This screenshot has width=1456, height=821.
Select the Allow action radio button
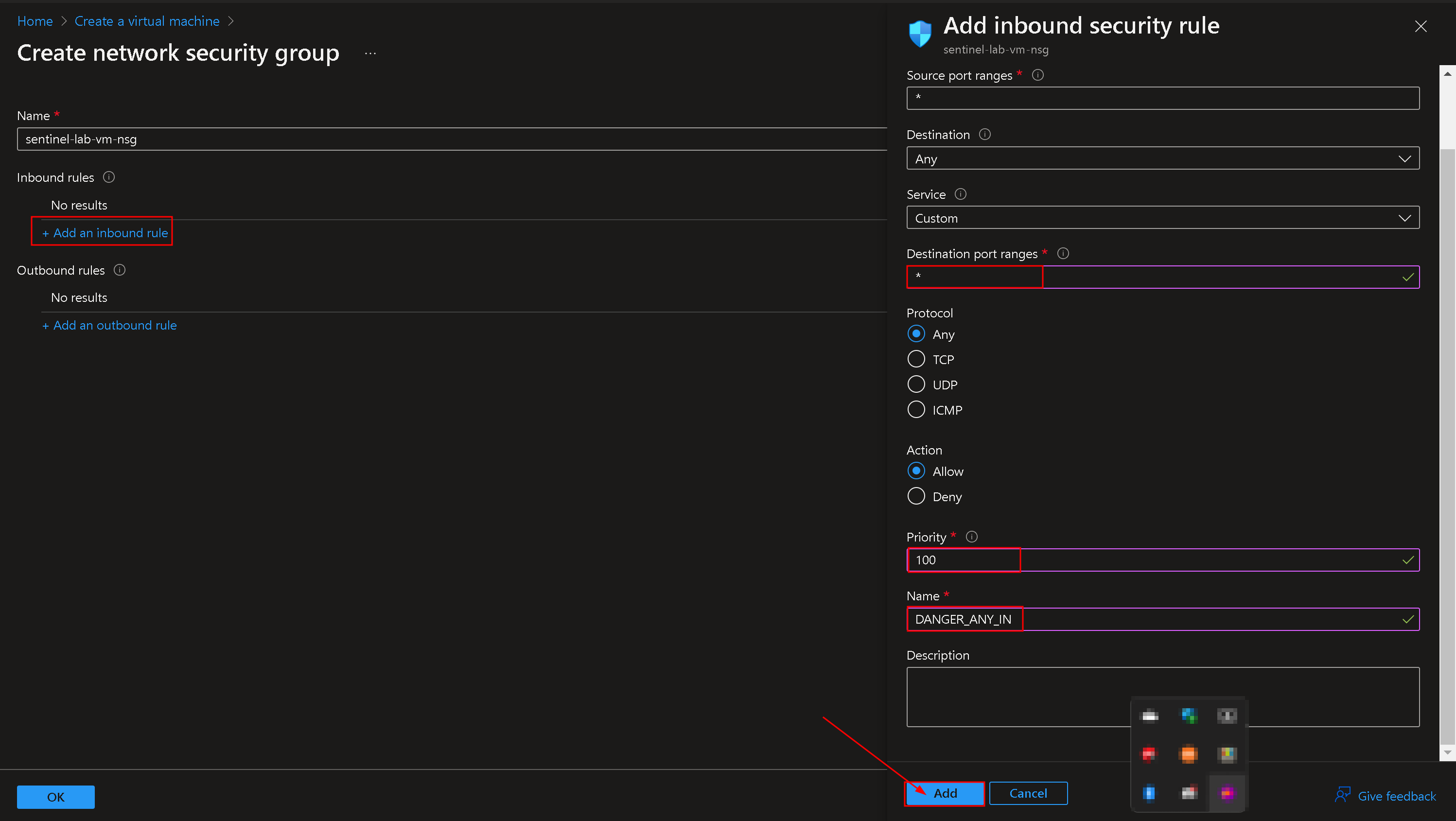point(916,471)
